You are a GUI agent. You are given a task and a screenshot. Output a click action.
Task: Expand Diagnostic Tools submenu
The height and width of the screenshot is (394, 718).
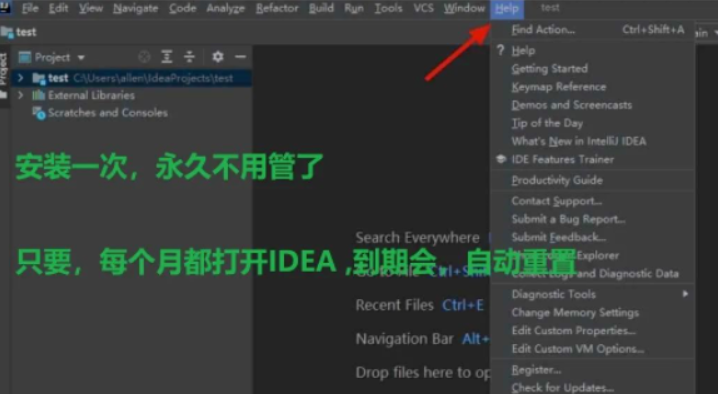click(x=593, y=294)
